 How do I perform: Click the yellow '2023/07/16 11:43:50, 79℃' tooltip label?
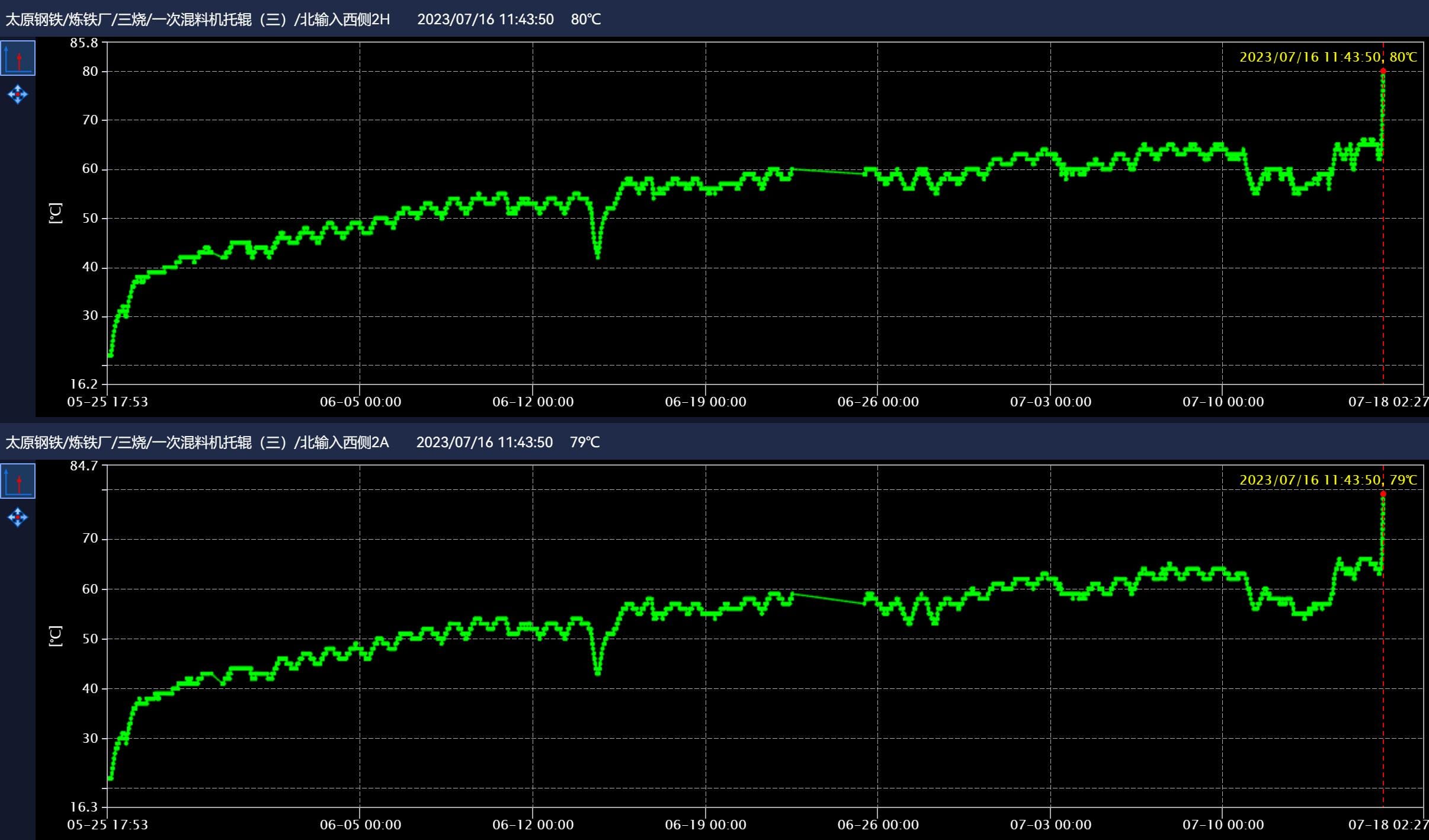tap(1328, 480)
